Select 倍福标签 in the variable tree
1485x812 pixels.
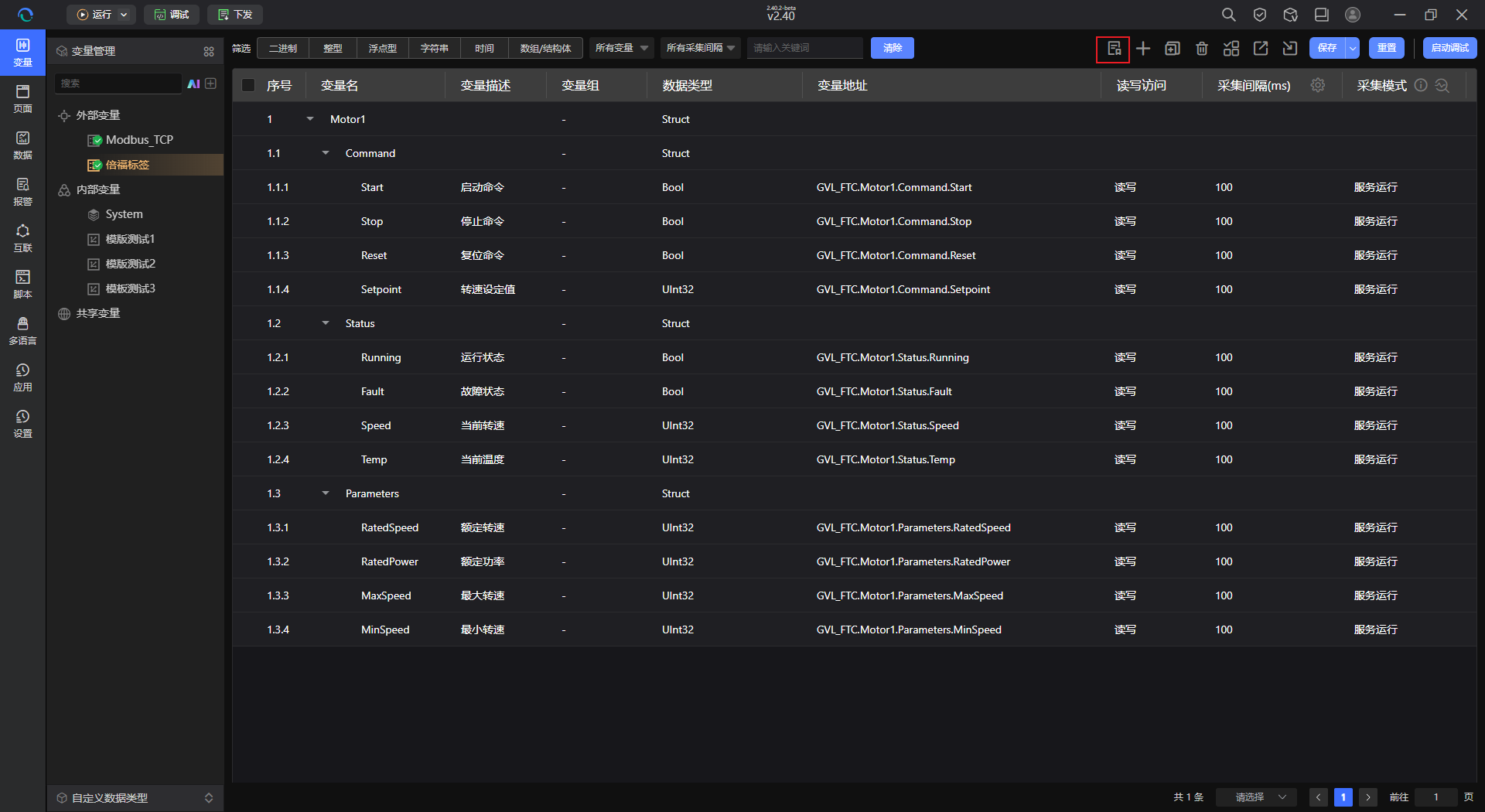click(128, 165)
